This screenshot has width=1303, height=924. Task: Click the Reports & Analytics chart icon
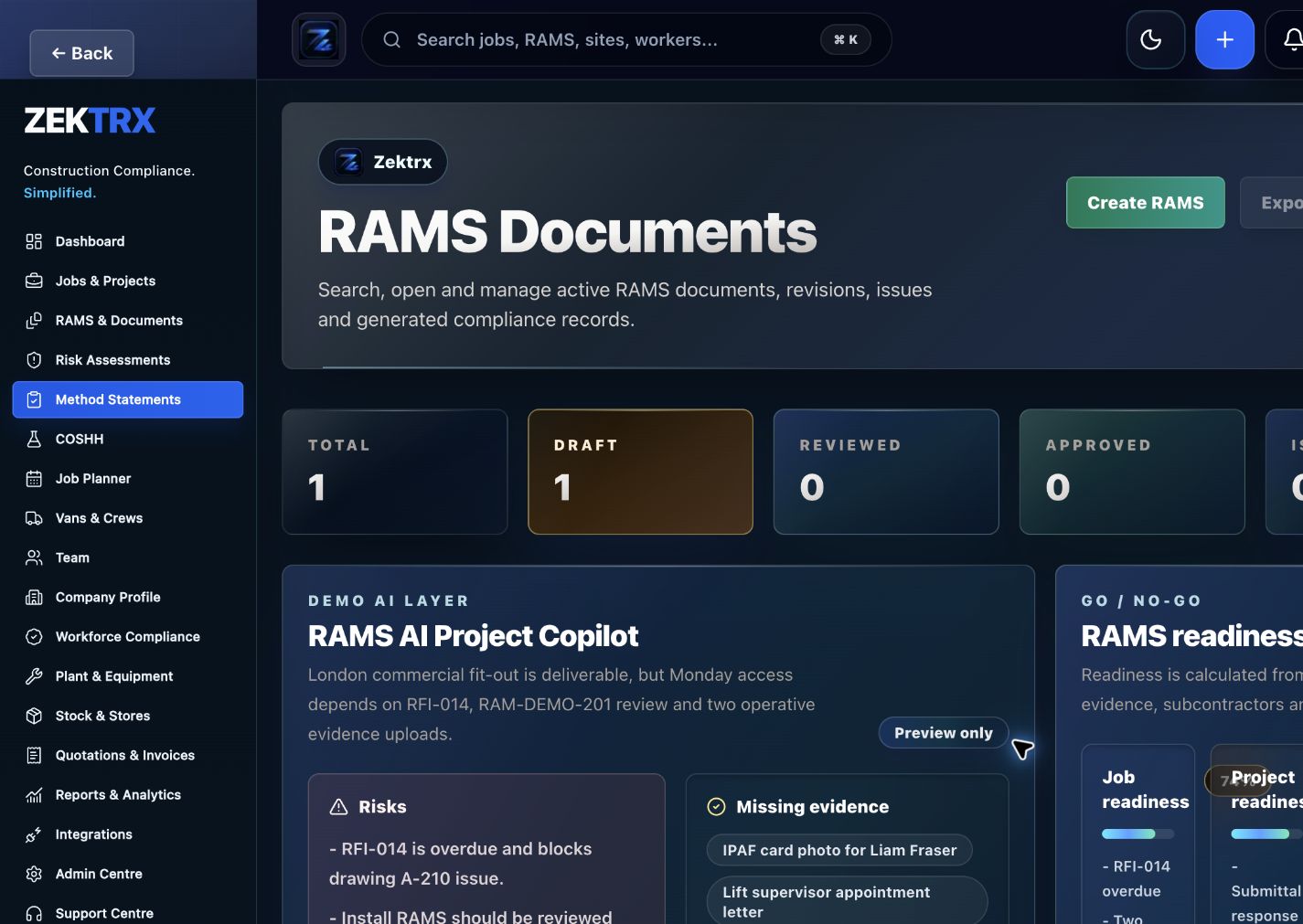(34, 795)
